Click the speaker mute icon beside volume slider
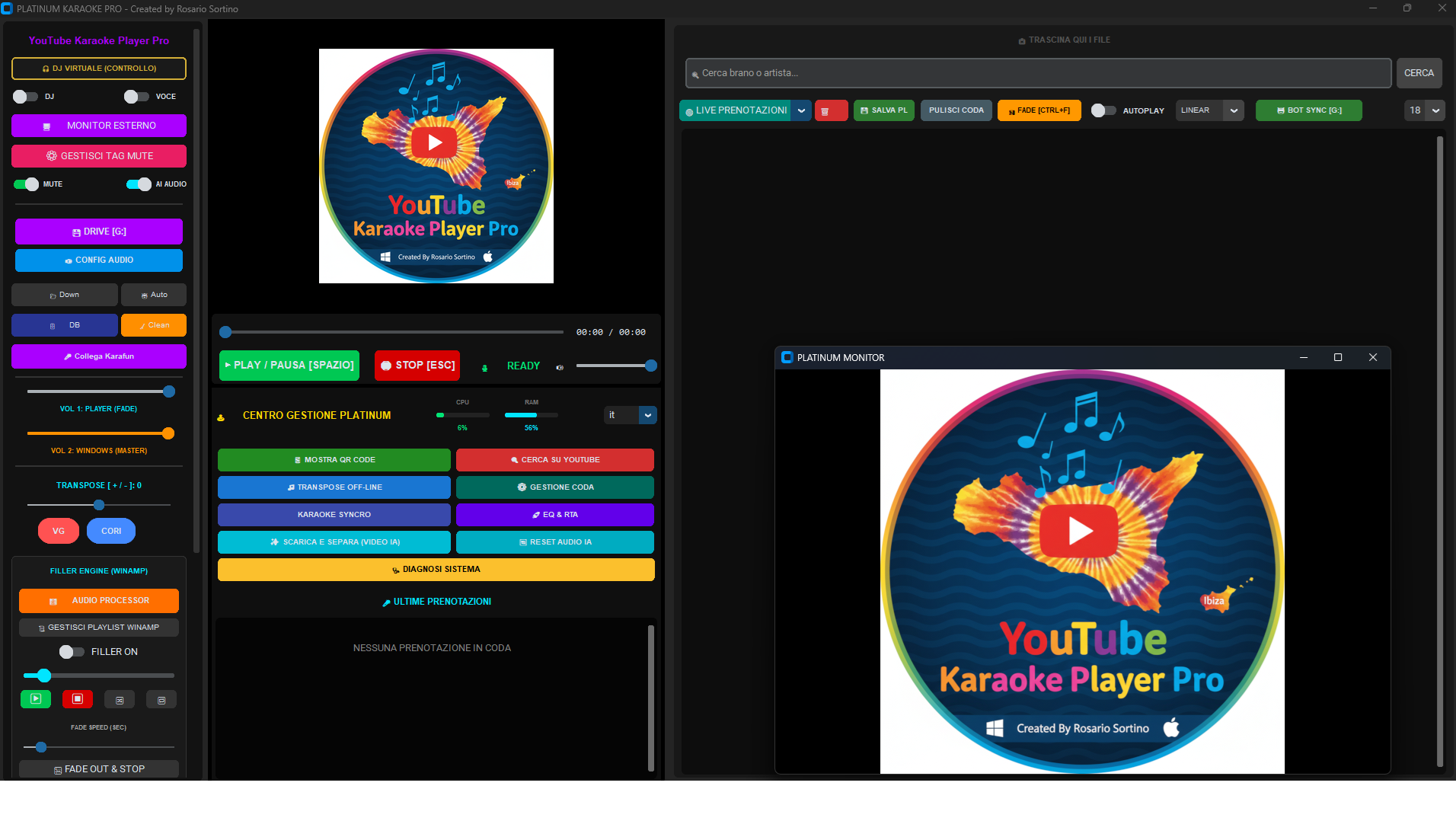This screenshot has height=821, width=1456. pyautogui.click(x=560, y=366)
